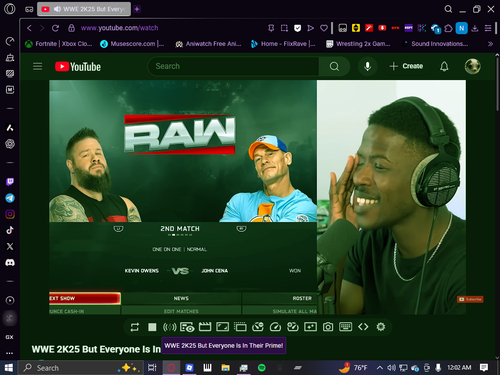
Task: Click the Create button on YouTube
Action: click(x=406, y=66)
